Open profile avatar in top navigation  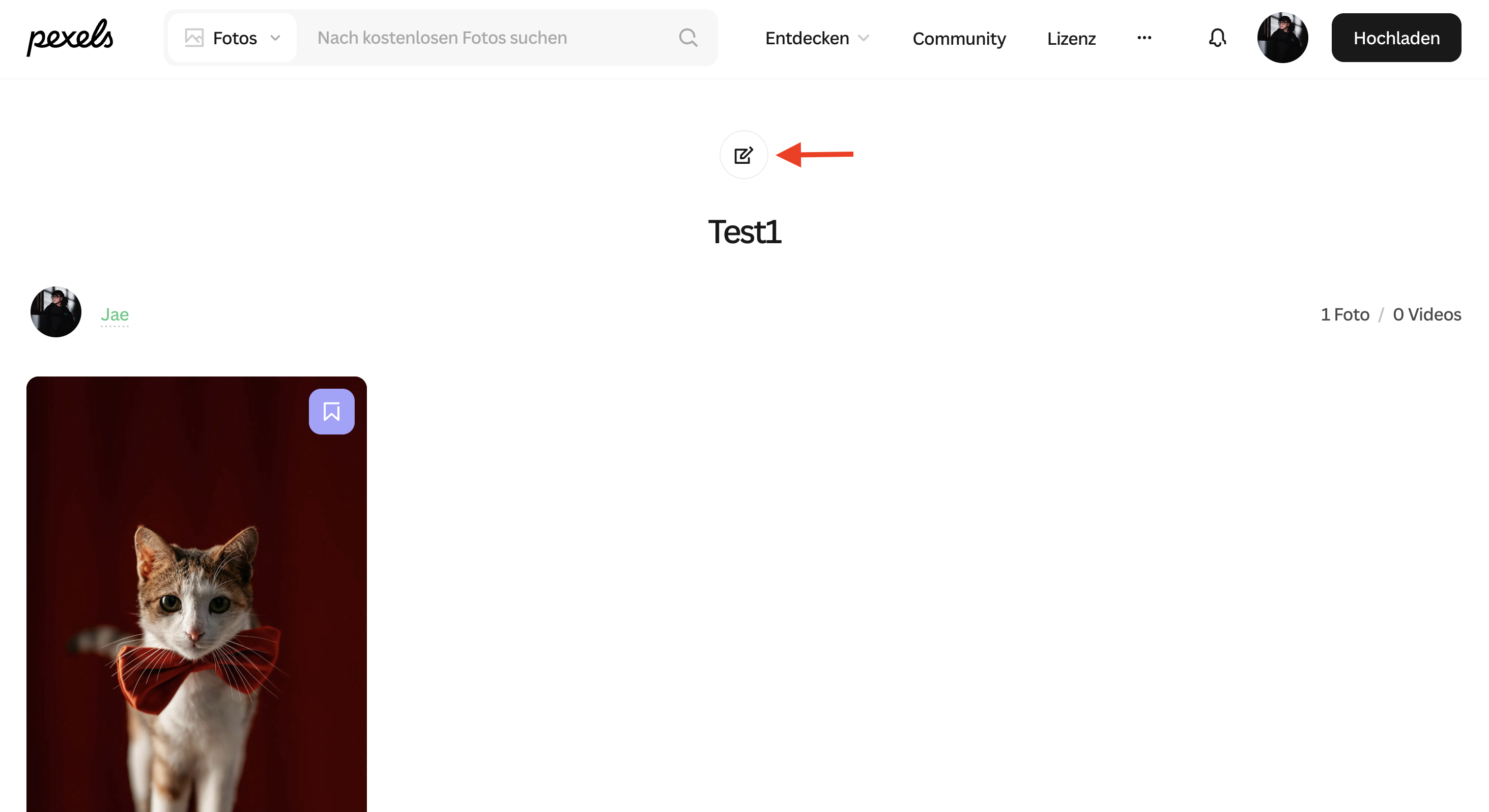pos(1282,38)
